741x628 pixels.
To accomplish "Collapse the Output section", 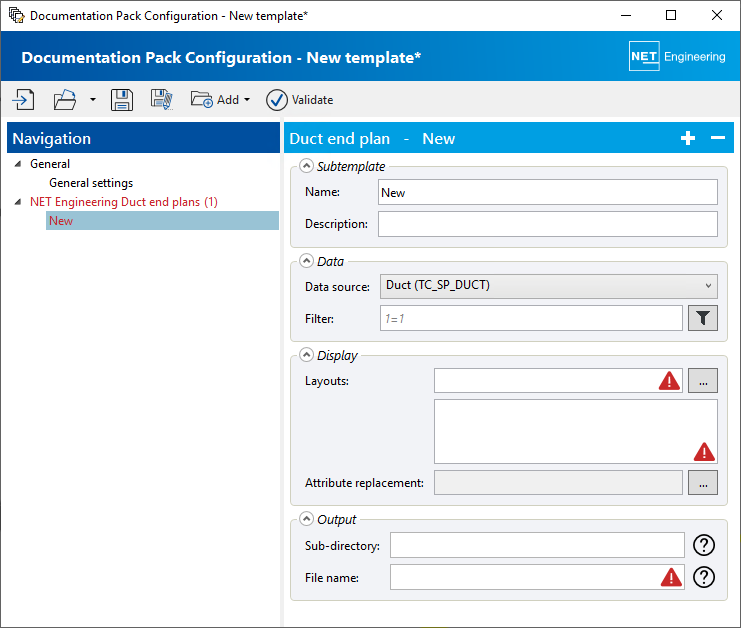I will click(x=306, y=519).
